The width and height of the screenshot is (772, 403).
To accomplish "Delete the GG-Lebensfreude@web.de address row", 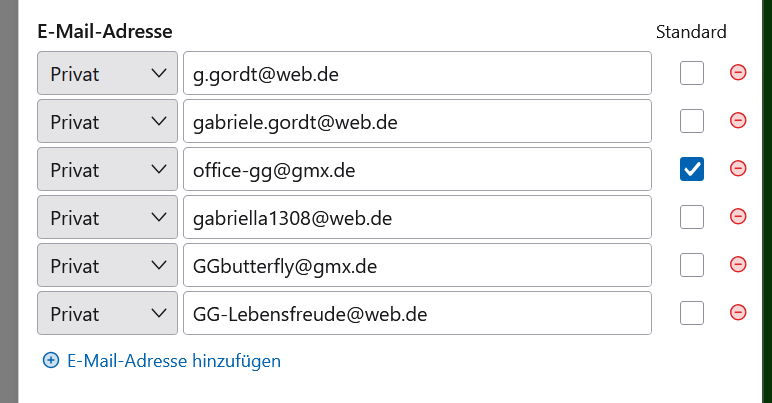I will pyautogui.click(x=738, y=312).
